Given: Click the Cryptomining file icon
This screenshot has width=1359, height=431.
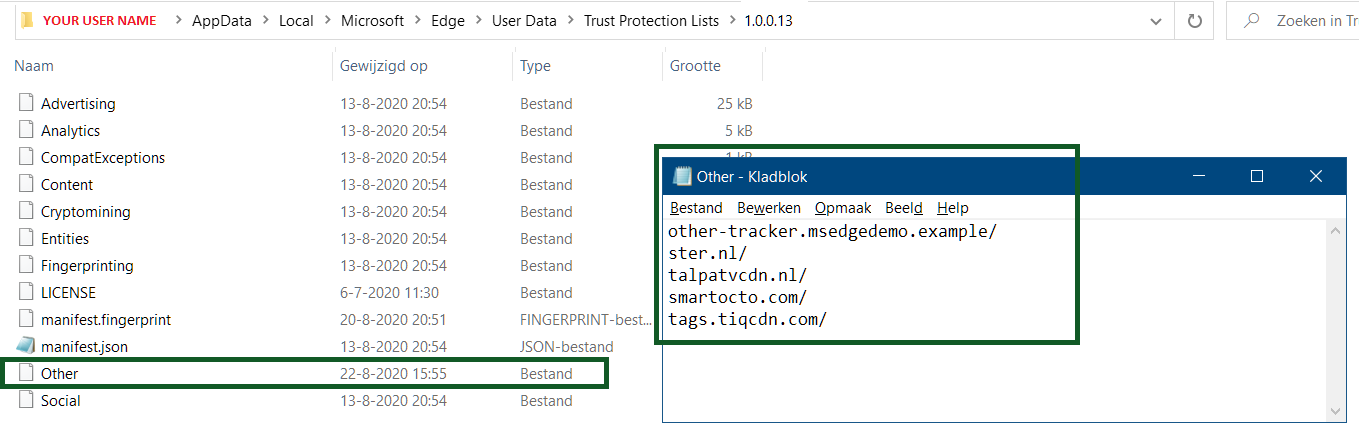Looking at the screenshot, I should [27, 211].
